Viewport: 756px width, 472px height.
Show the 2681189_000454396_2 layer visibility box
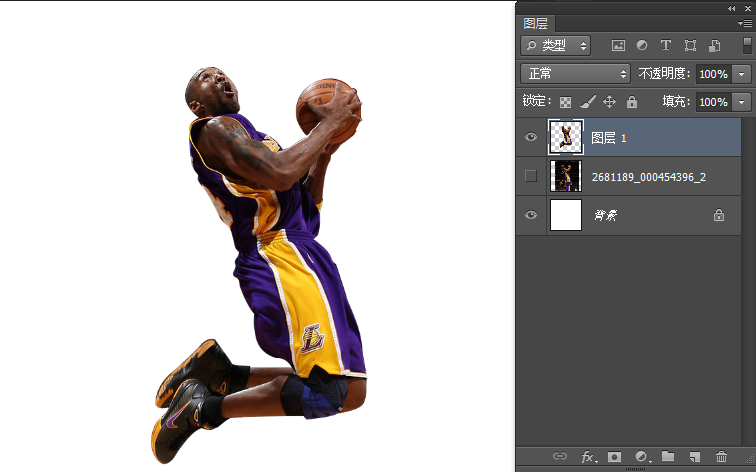[531, 176]
